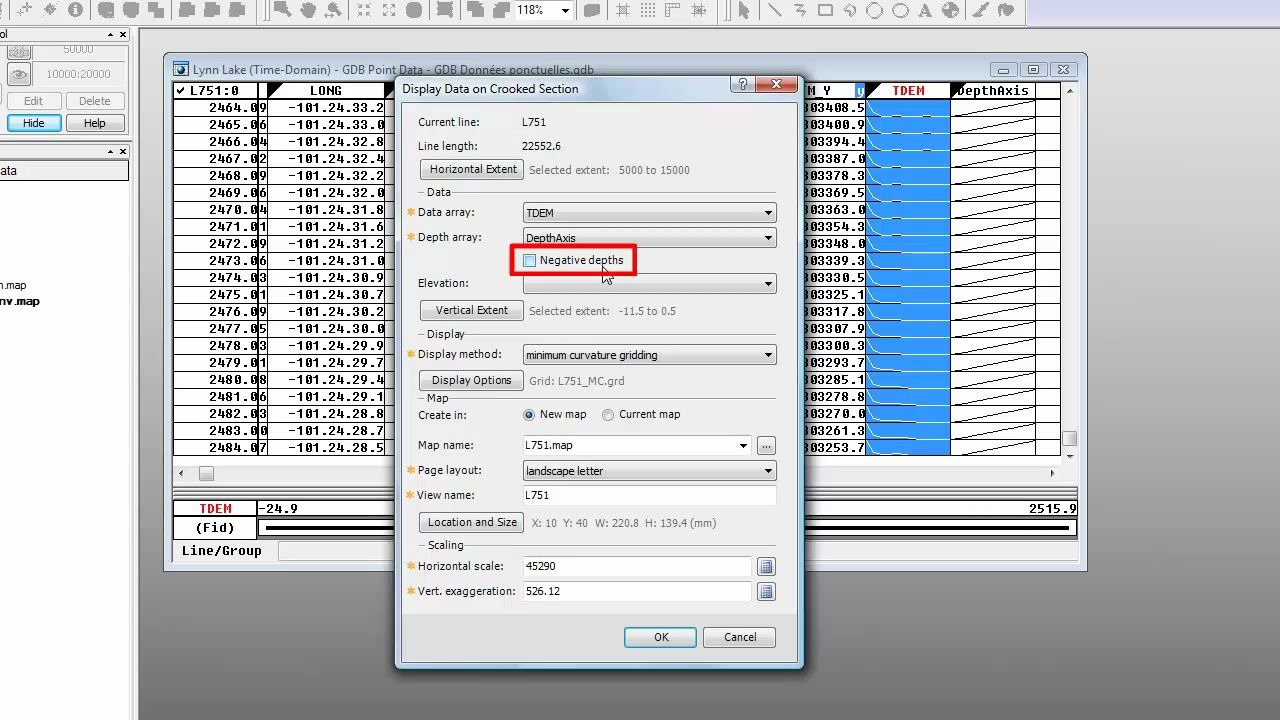Open the Map name dropdown arrow
This screenshot has height=720, width=1280.
tap(743, 446)
